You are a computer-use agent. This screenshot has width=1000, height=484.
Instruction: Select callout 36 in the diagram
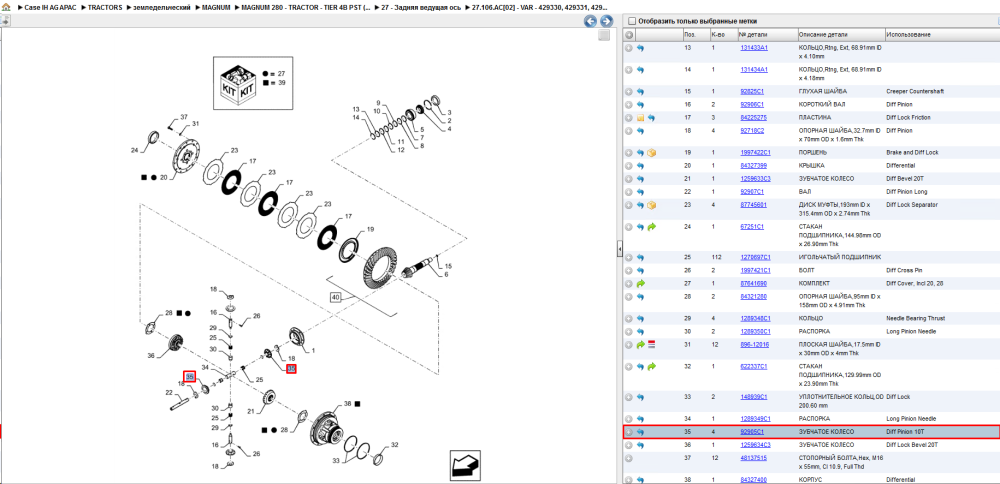click(151, 356)
